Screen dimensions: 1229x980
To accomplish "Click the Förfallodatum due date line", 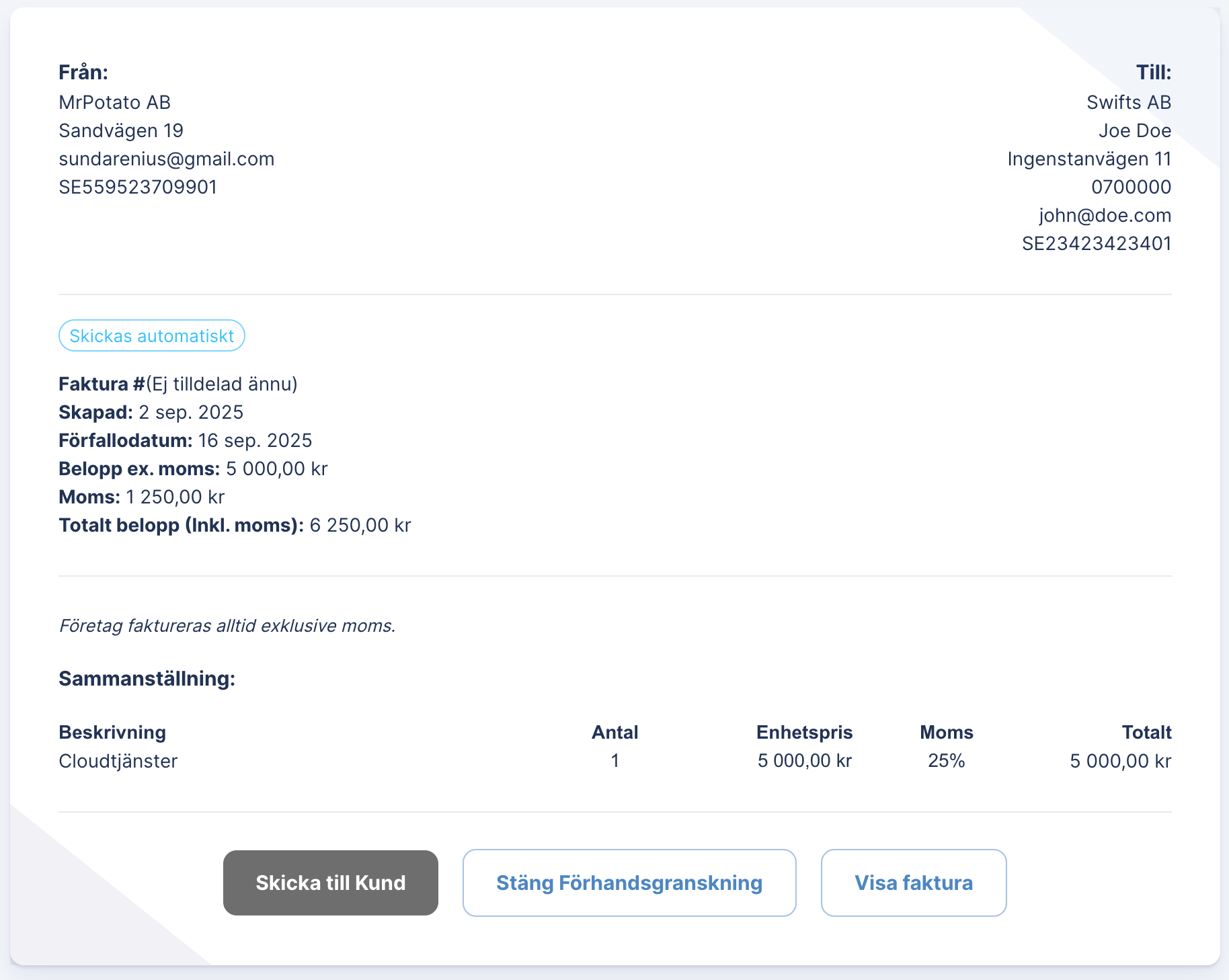I will pyautogui.click(x=186, y=441).
